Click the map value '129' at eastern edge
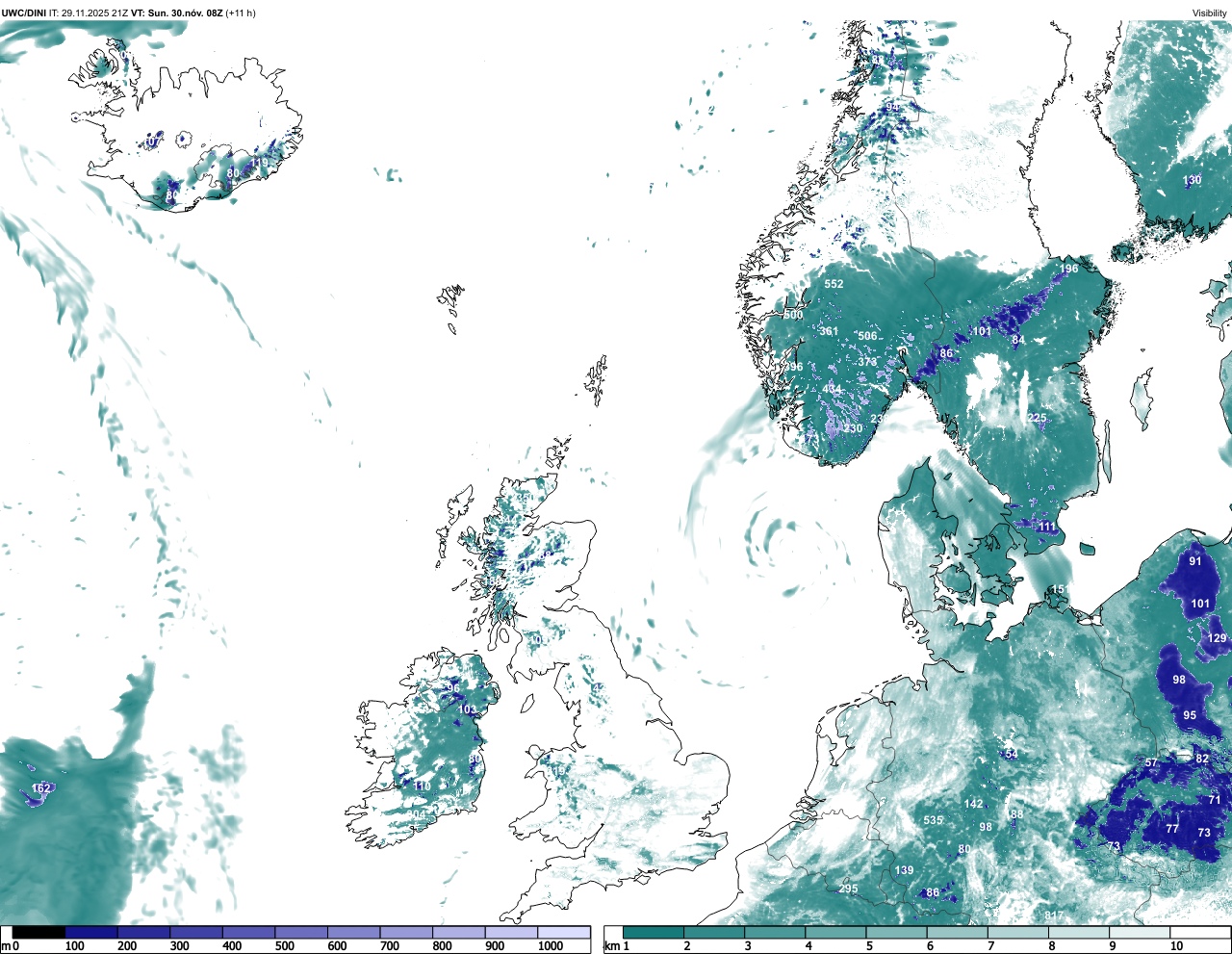Image resolution: width=1232 pixels, height=954 pixels. coord(1218,639)
